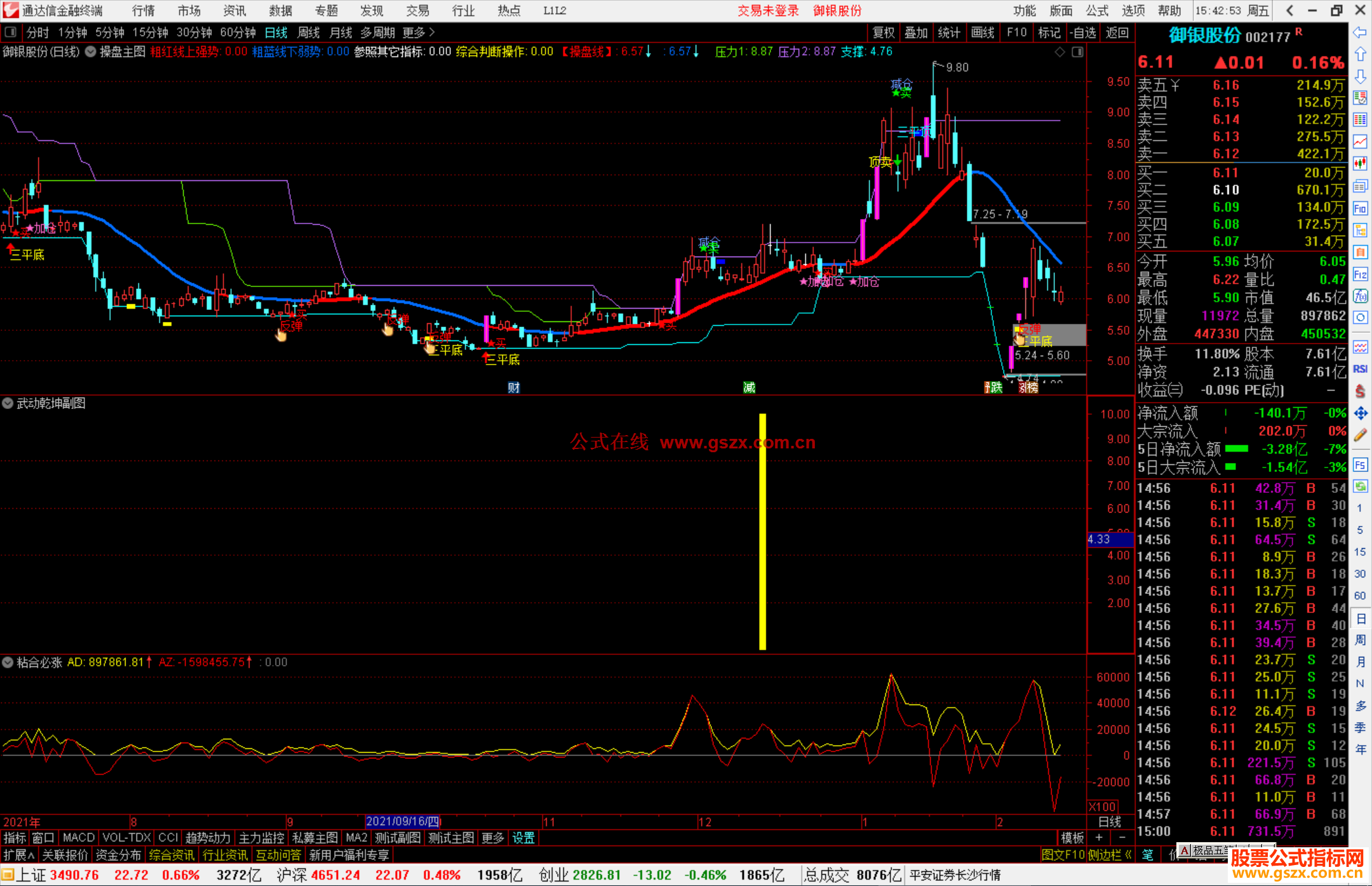Open the 公式 menu
Screen dimensions: 1372x886
tap(1097, 10)
